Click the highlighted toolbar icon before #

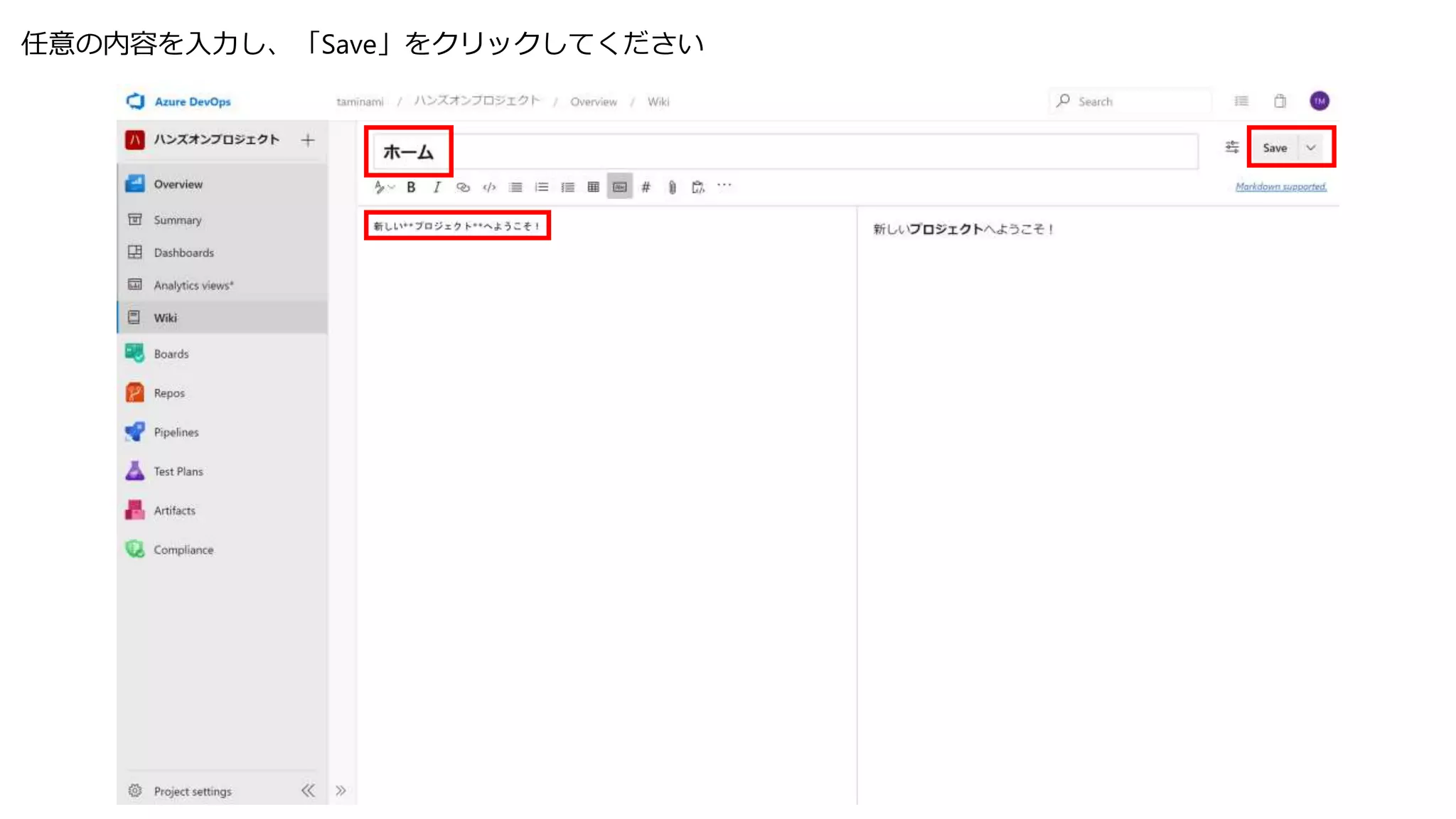(x=620, y=187)
